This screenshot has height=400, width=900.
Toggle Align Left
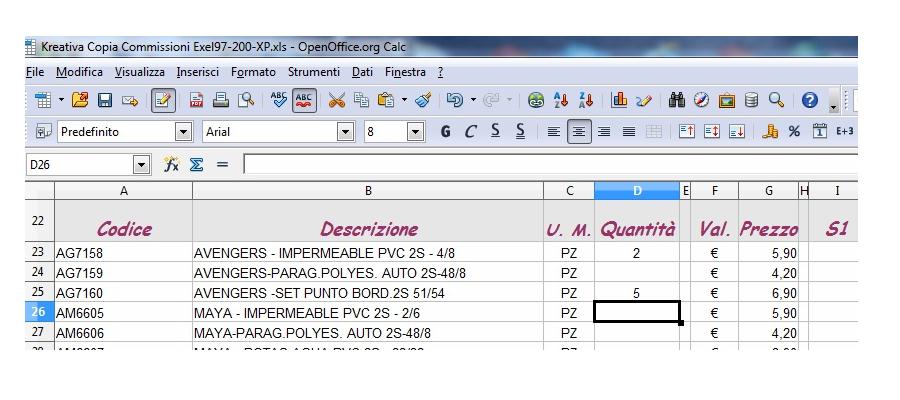[553, 132]
